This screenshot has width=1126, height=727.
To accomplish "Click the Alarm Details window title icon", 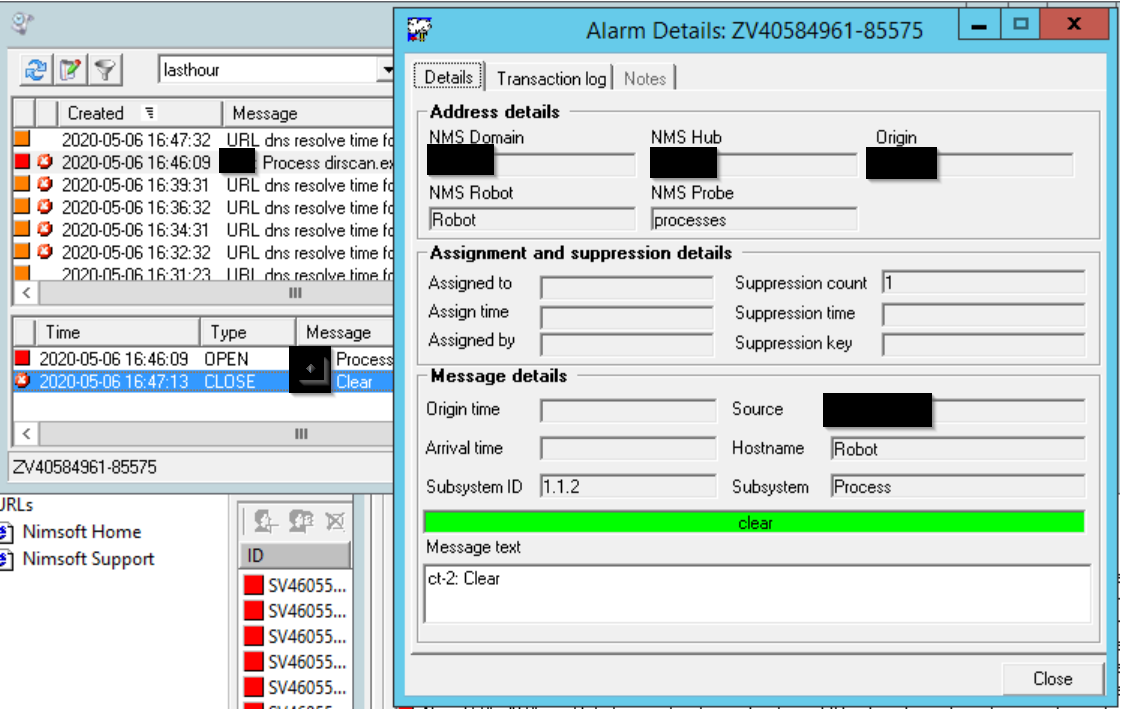I will point(419,30).
